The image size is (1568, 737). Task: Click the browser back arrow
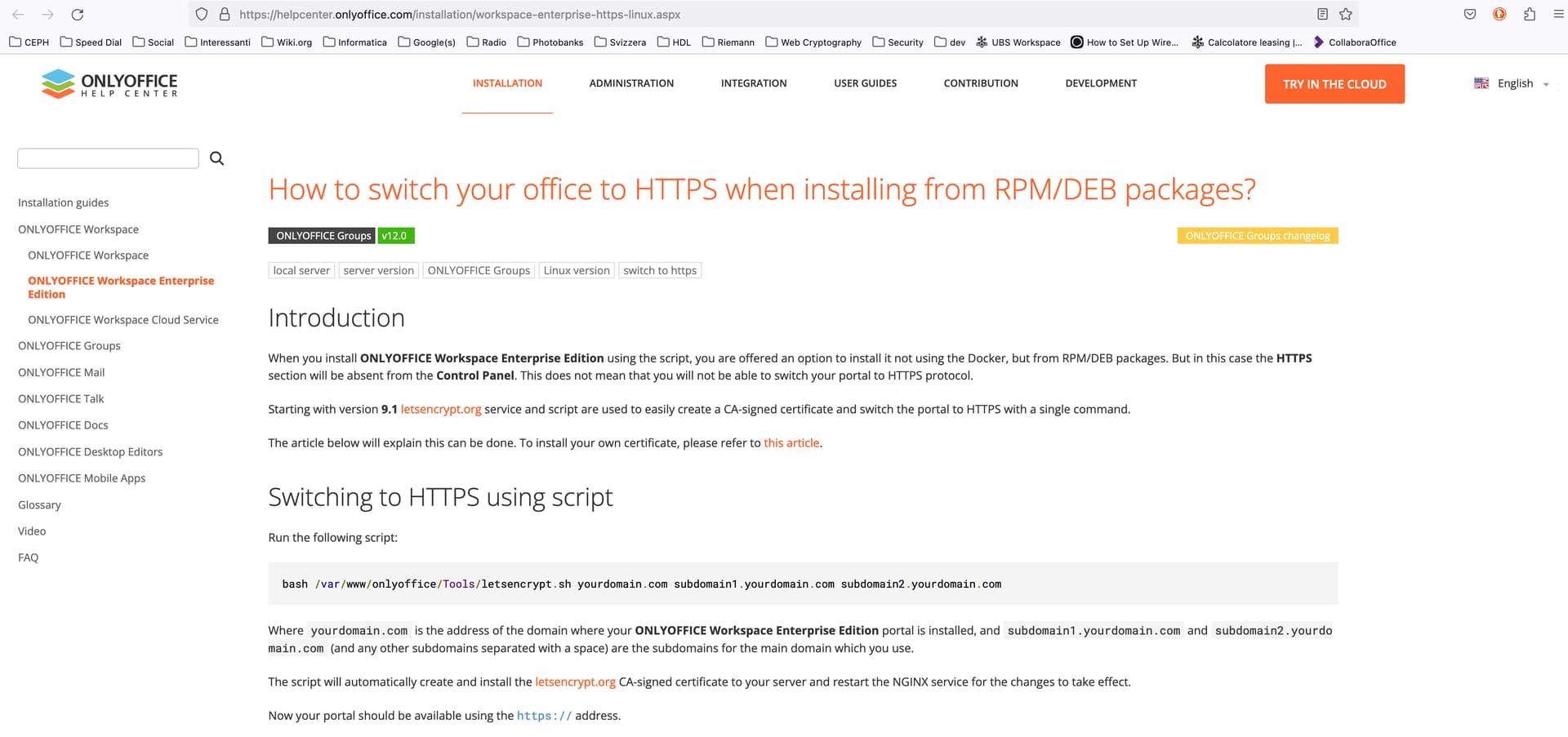[x=18, y=14]
